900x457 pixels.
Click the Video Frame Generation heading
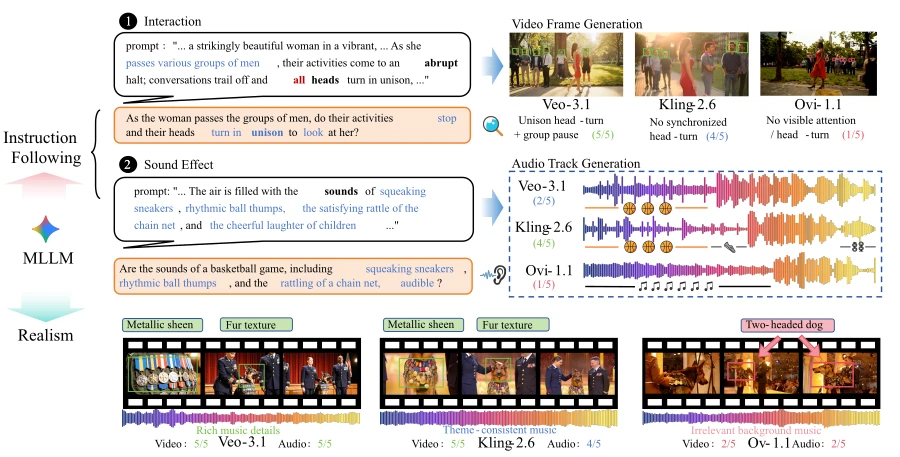[577, 24]
